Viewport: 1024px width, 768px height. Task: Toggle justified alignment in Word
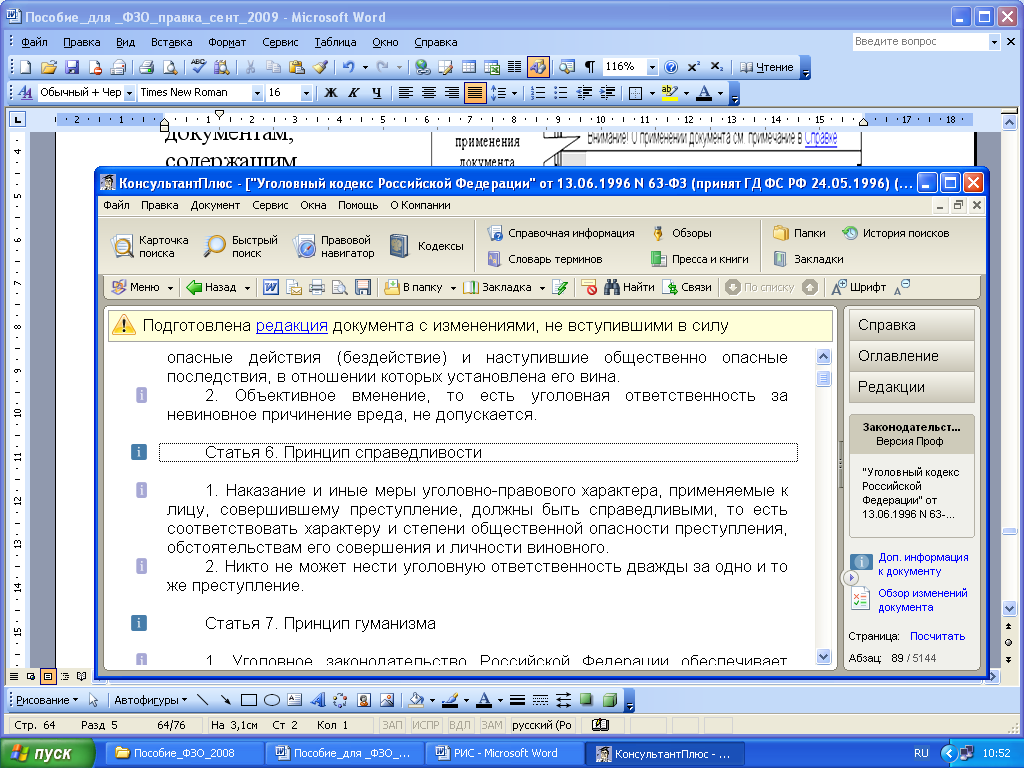475,93
